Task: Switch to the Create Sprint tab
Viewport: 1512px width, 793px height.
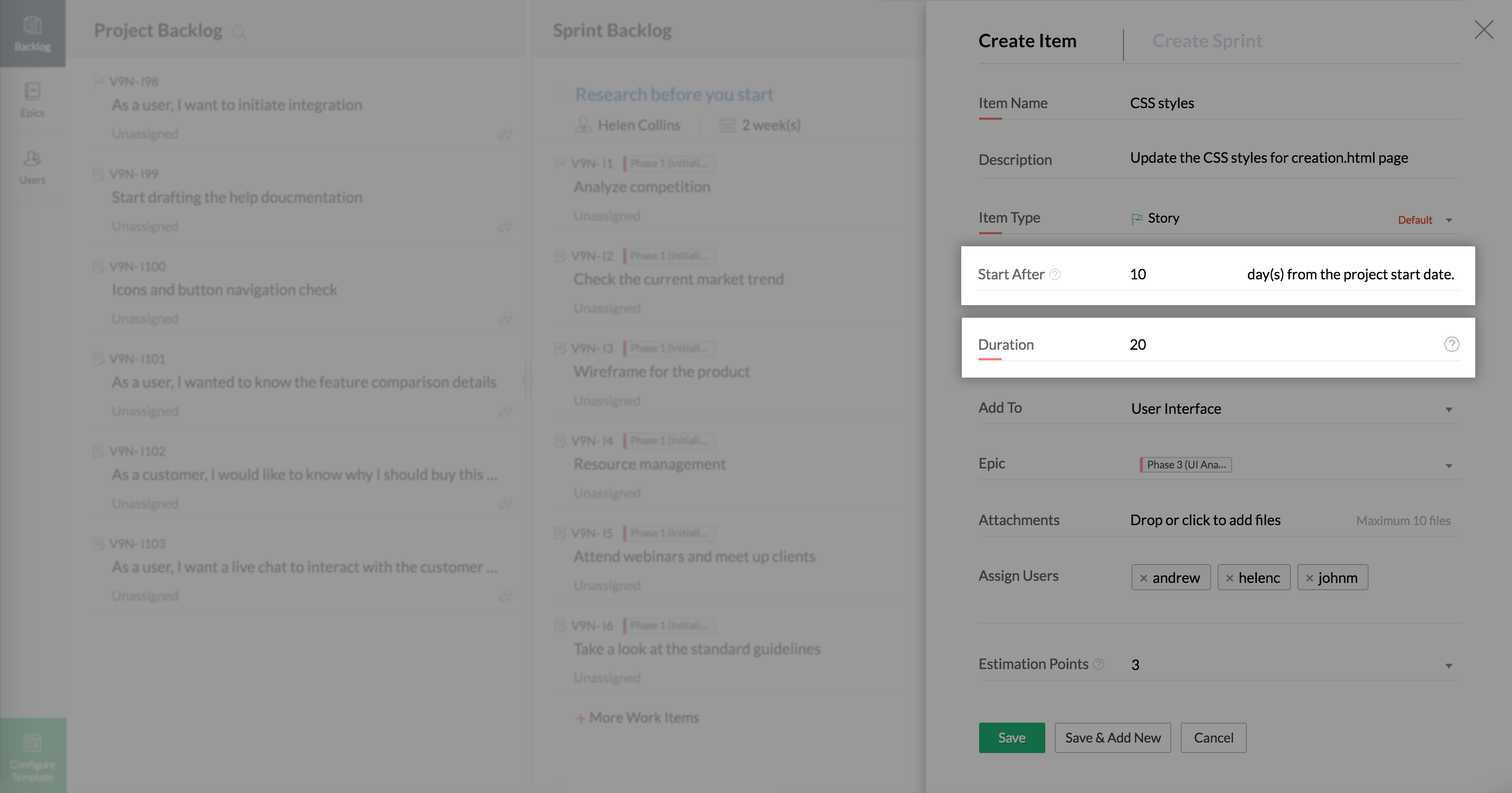Action: point(1207,41)
